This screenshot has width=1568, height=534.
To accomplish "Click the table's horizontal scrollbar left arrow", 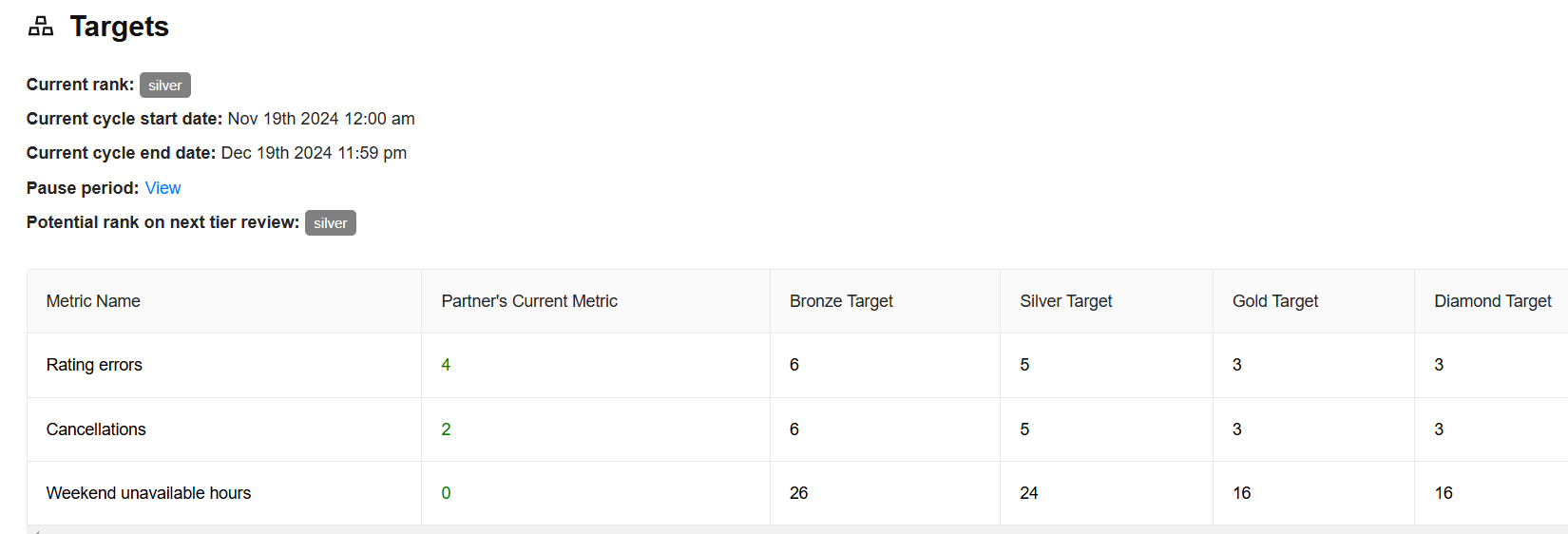I will 35,530.
